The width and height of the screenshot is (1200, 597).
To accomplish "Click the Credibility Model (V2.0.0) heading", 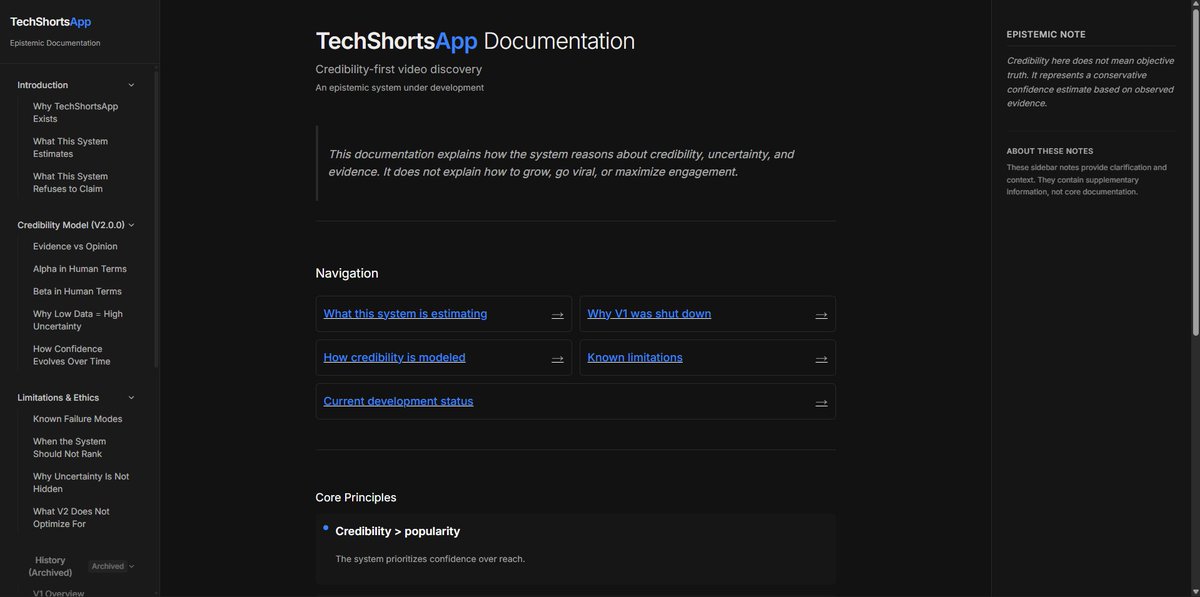I will (71, 225).
